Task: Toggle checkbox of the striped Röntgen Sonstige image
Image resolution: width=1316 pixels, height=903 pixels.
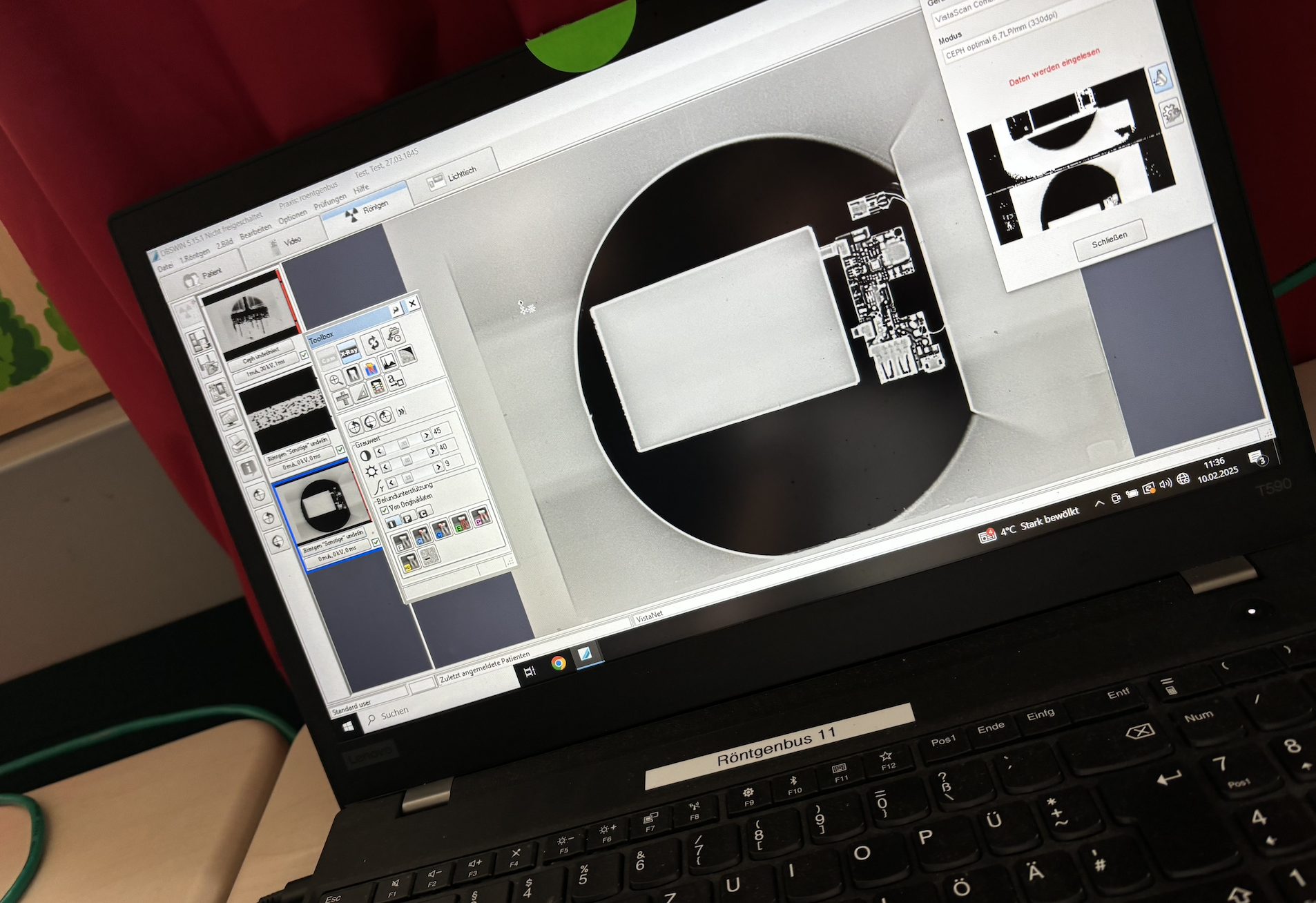Action: point(340,449)
